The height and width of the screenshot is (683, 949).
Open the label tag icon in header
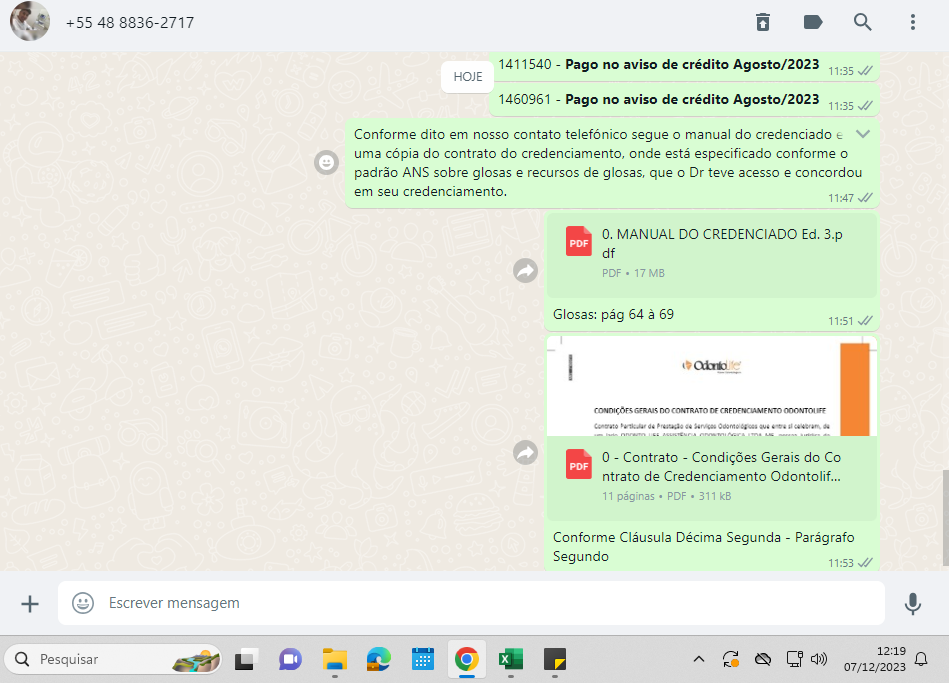click(813, 22)
